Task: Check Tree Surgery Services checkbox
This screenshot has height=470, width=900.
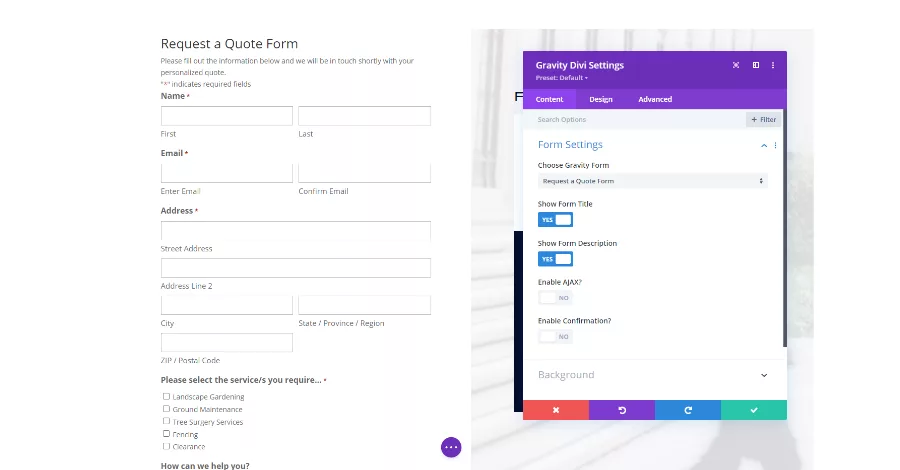Action: [166, 421]
